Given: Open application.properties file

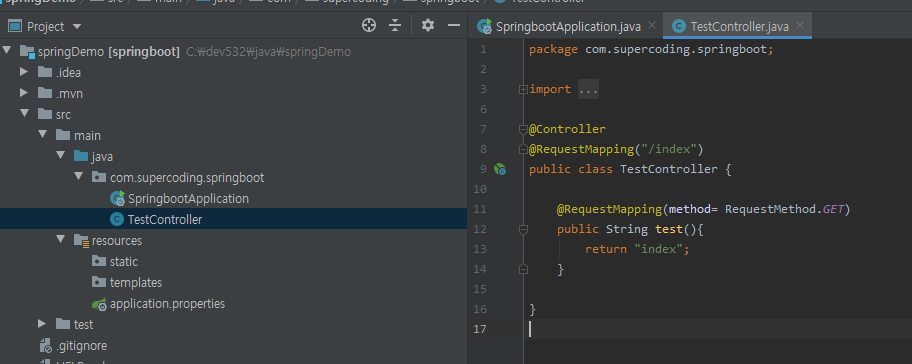Looking at the screenshot, I should point(167,304).
